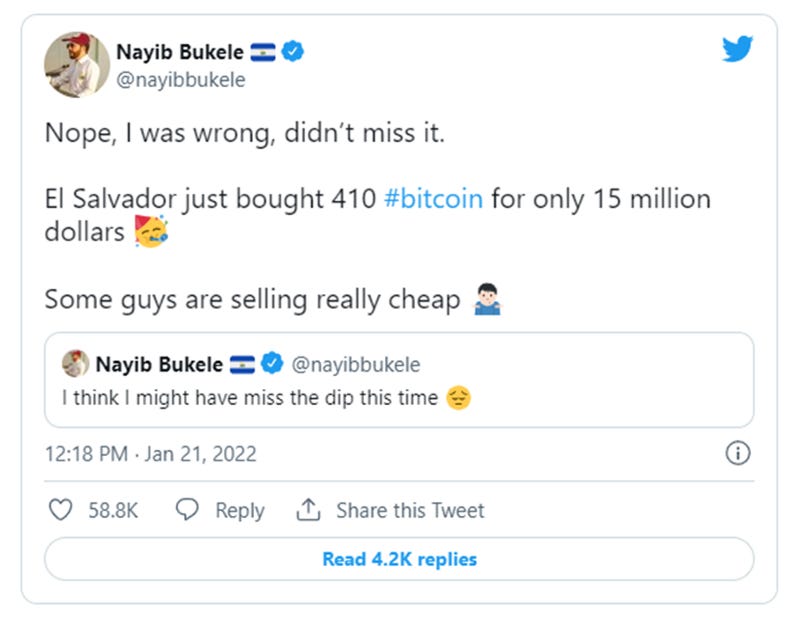Image resolution: width=800 pixels, height=618 pixels.
Task: Click the blue verified badge by main author
Action: click(293, 53)
